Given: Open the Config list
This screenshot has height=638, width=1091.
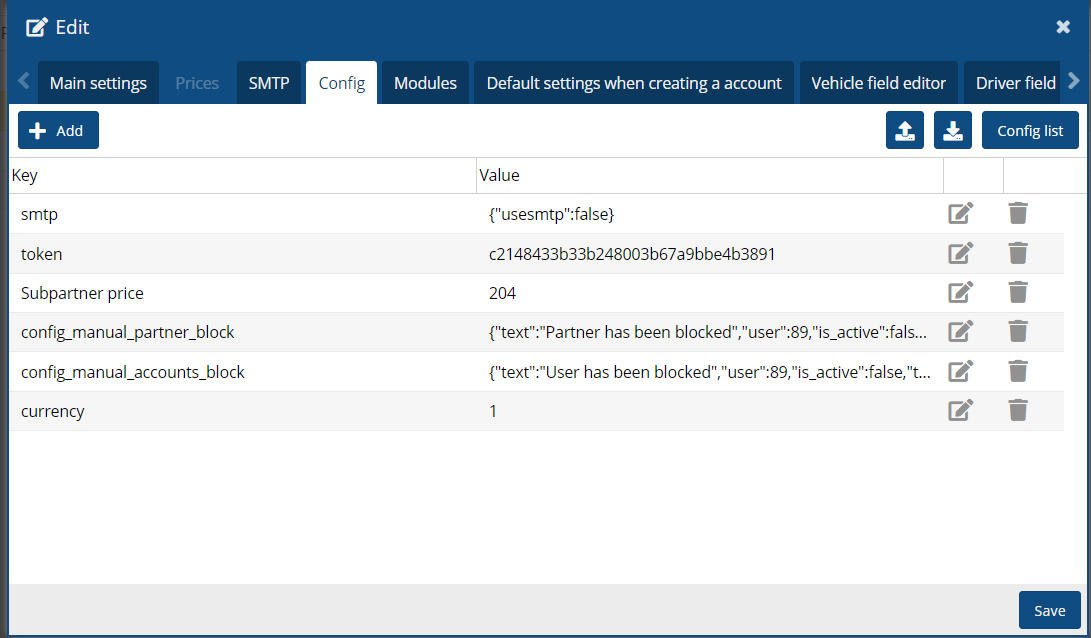Looking at the screenshot, I should [1030, 131].
